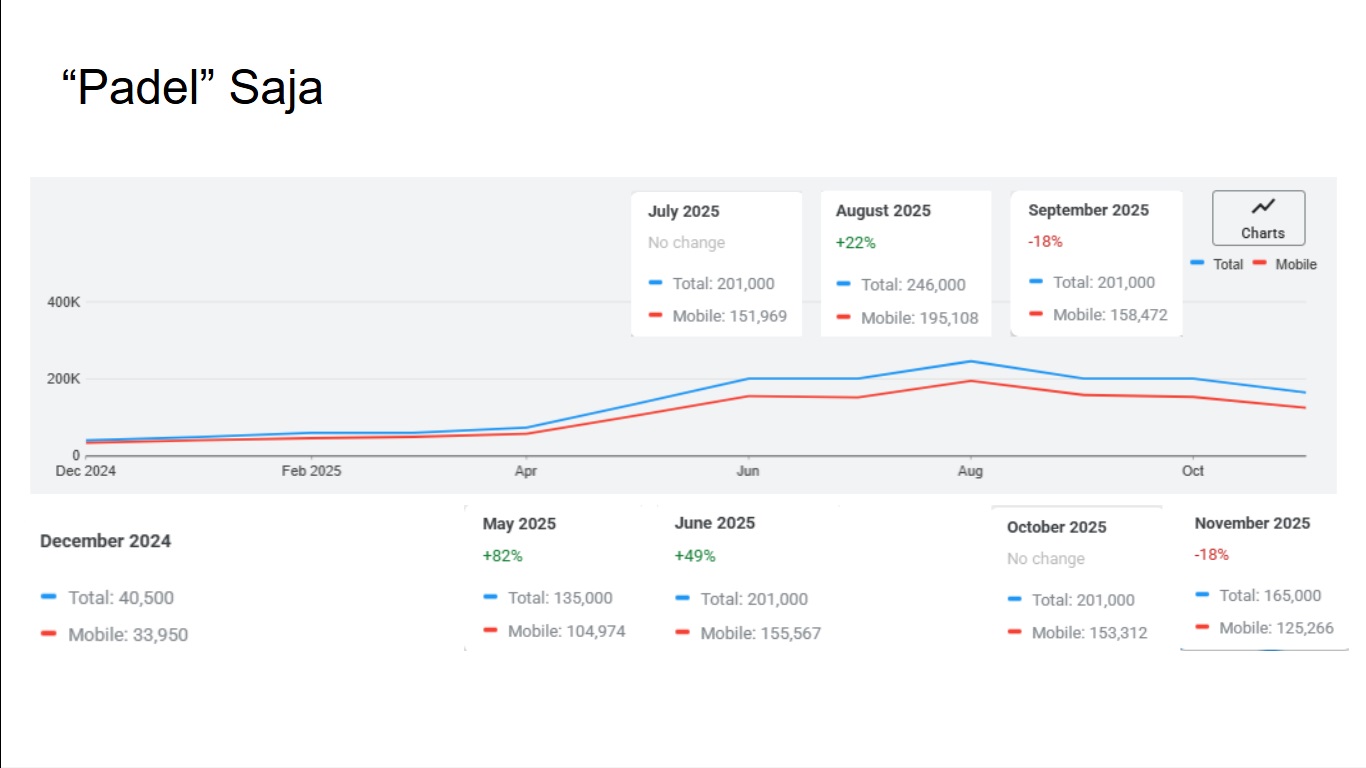Click the Feb 2025 x-axis label
Image resolution: width=1366 pixels, height=768 pixels.
[x=311, y=471]
